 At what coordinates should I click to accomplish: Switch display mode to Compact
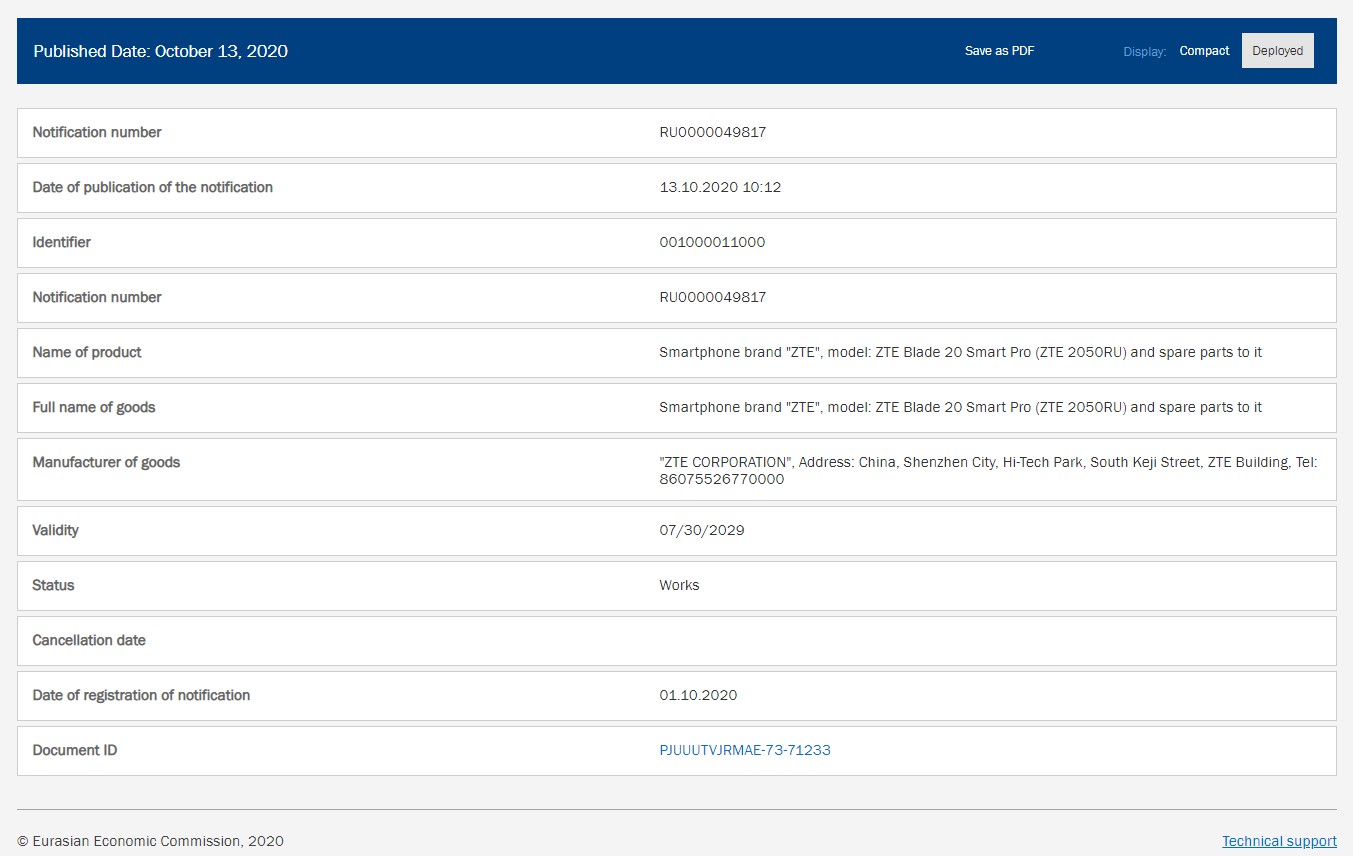[x=1203, y=50]
